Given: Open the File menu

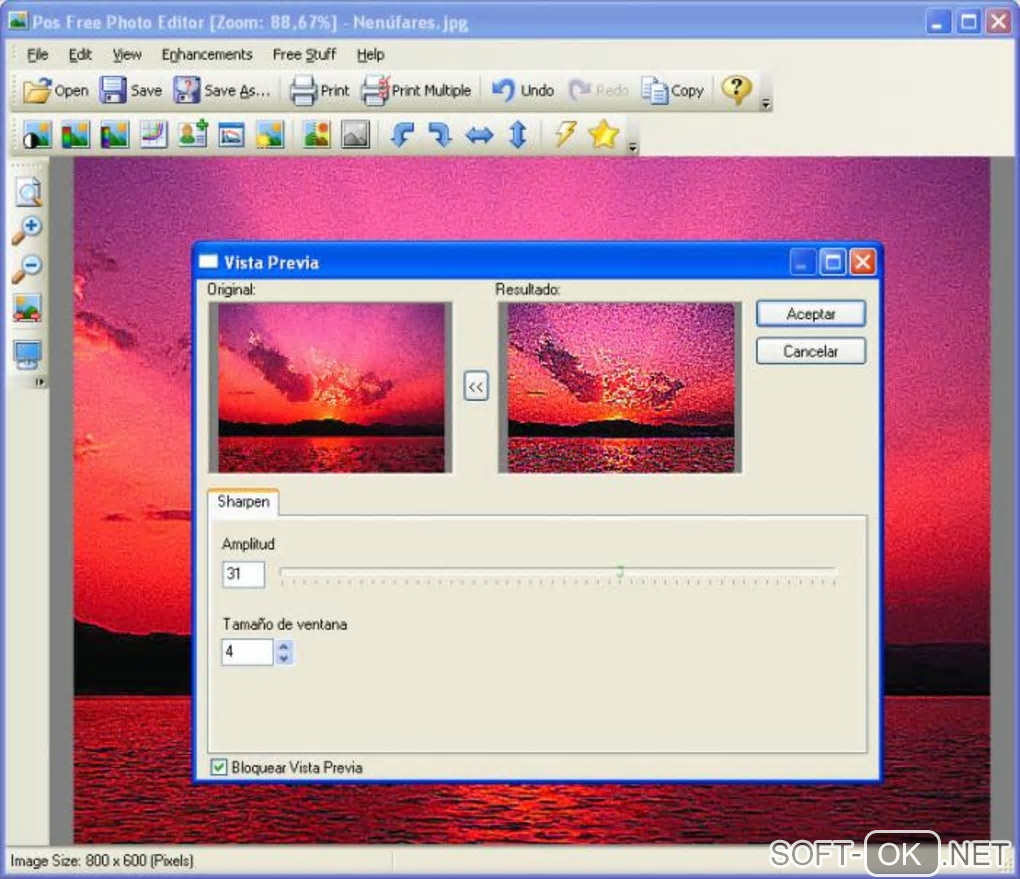Looking at the screenshot, I should [x=37, y=55].
